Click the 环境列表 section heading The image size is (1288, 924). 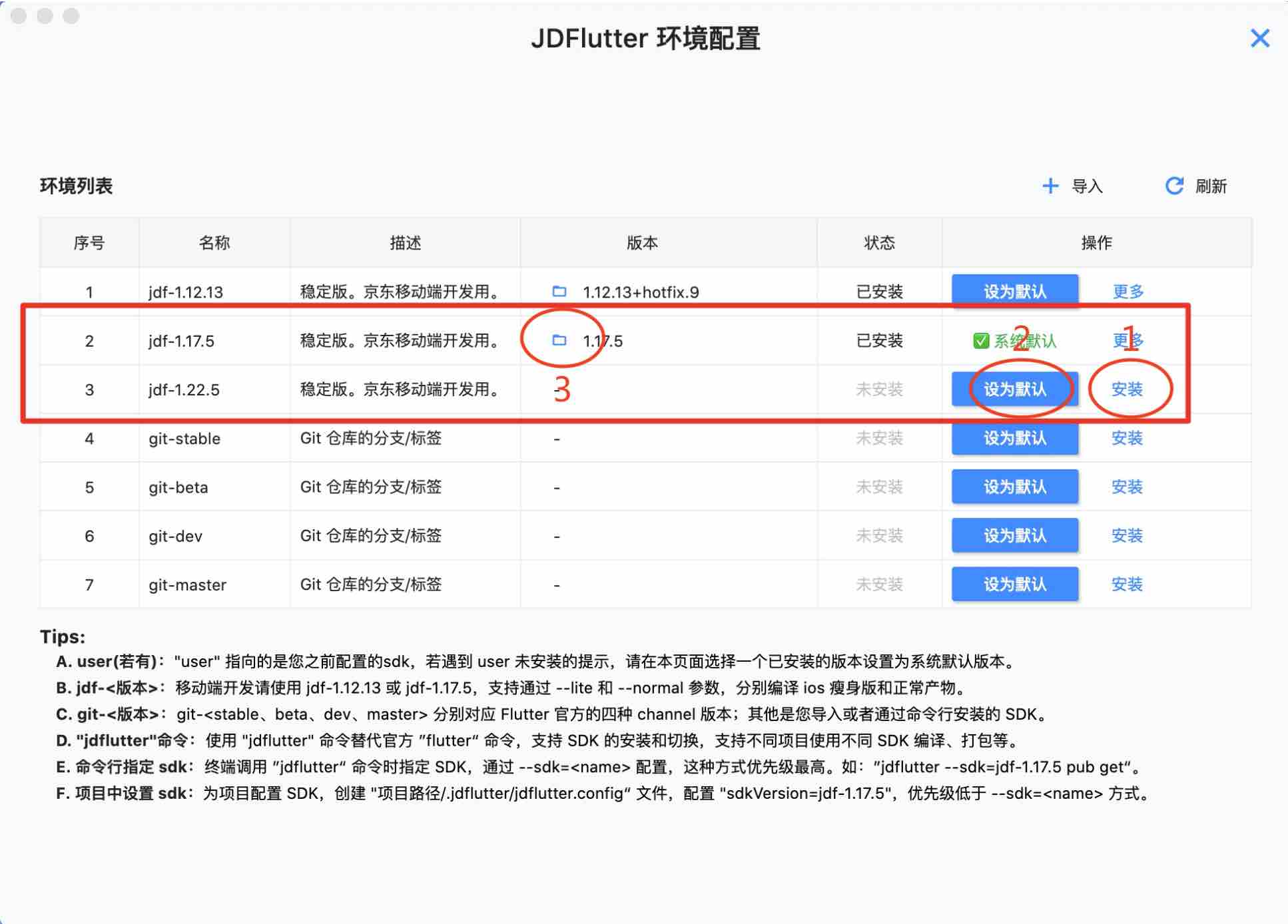[76, 186]
